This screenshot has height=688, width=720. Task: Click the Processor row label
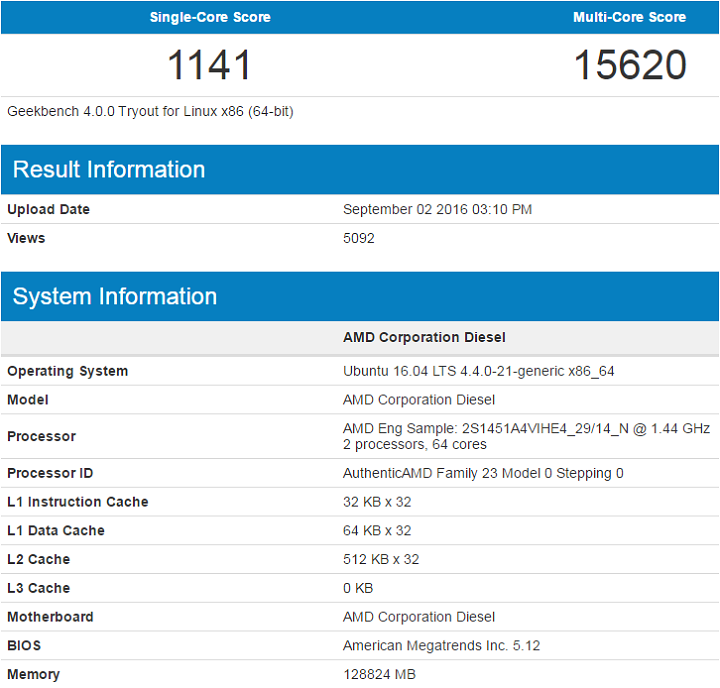[41, 436]
